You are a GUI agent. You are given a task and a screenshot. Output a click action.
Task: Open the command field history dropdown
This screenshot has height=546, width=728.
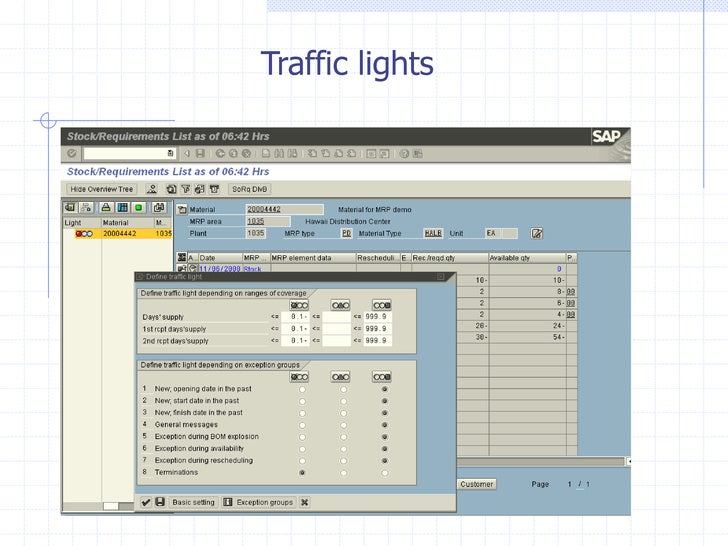pos(170,153)
